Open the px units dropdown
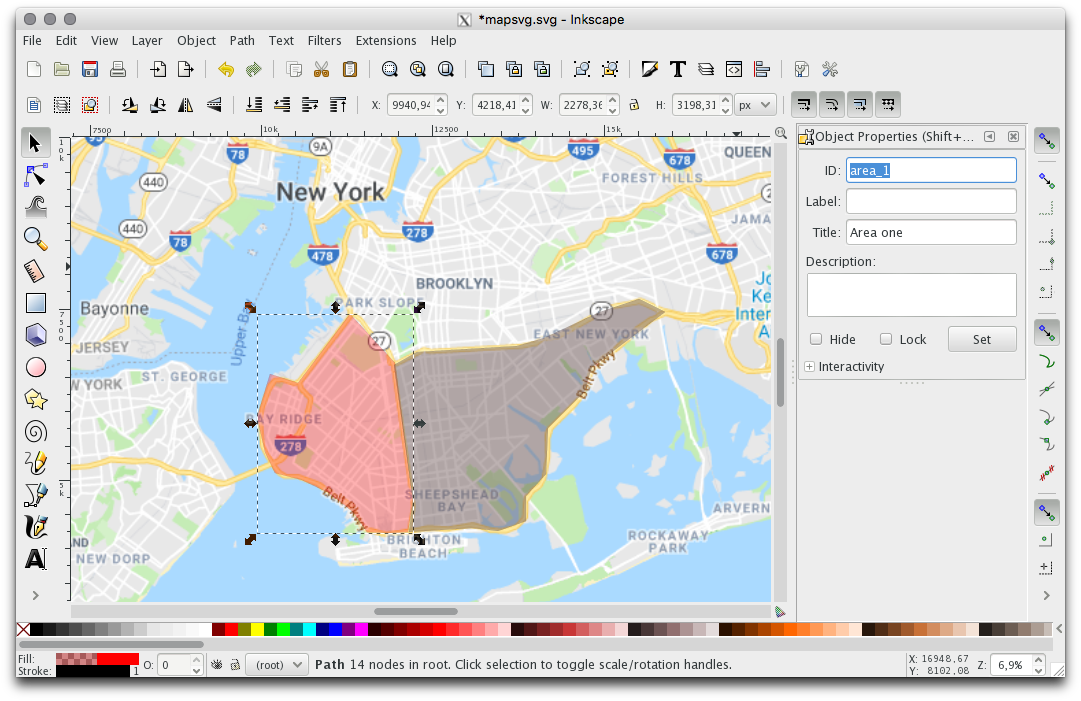1081x701 pixels. point(755,105)
